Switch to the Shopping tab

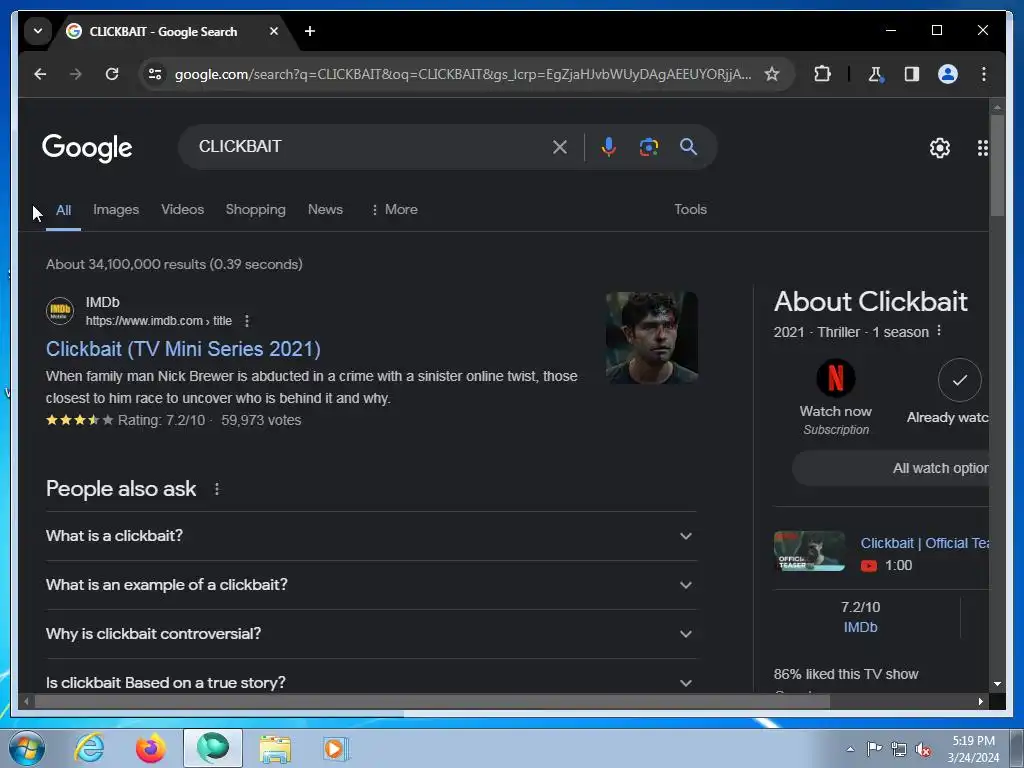256,210
